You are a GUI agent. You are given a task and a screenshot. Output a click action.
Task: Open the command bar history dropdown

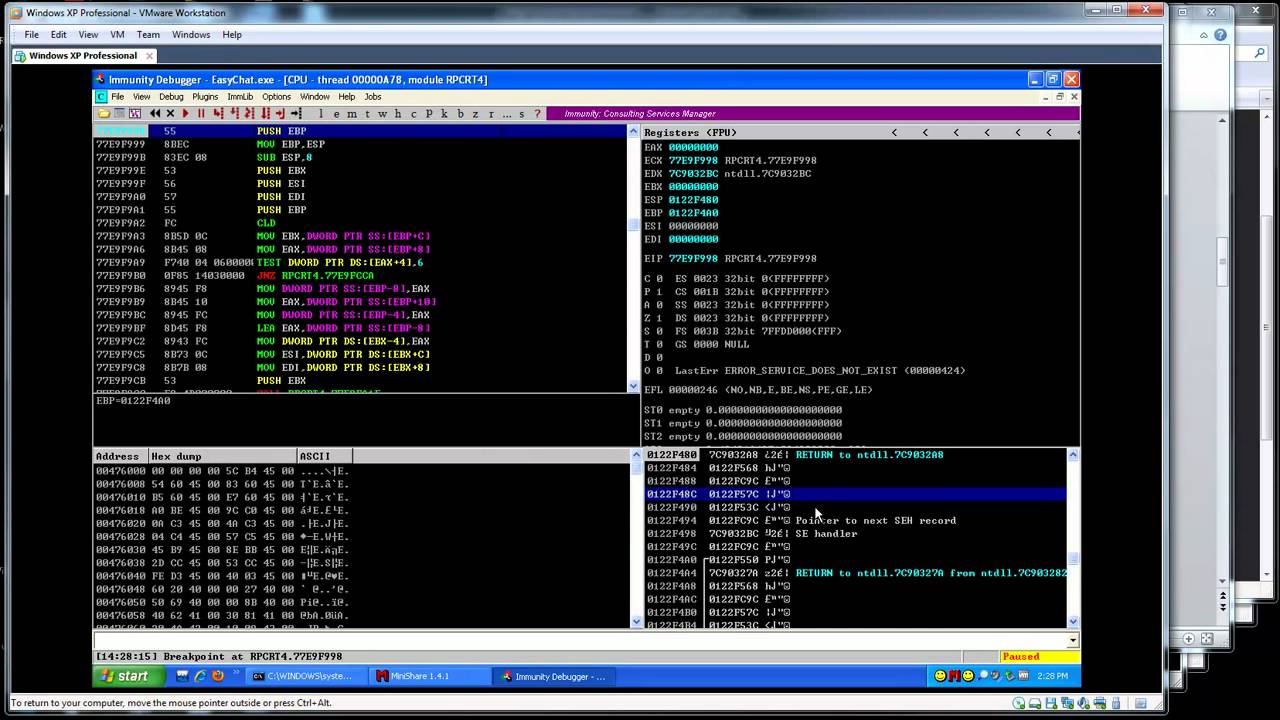point(1073,640)
